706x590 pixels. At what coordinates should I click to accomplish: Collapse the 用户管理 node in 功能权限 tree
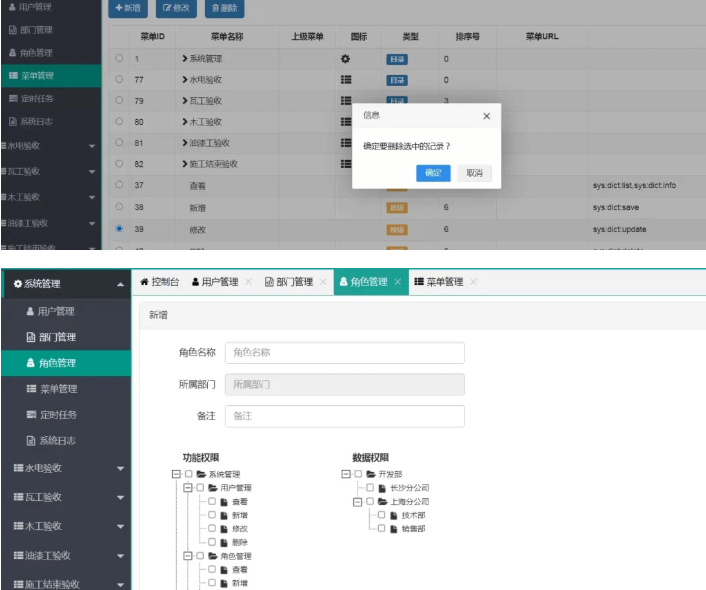pyautogui.click(x=188, y=488)
